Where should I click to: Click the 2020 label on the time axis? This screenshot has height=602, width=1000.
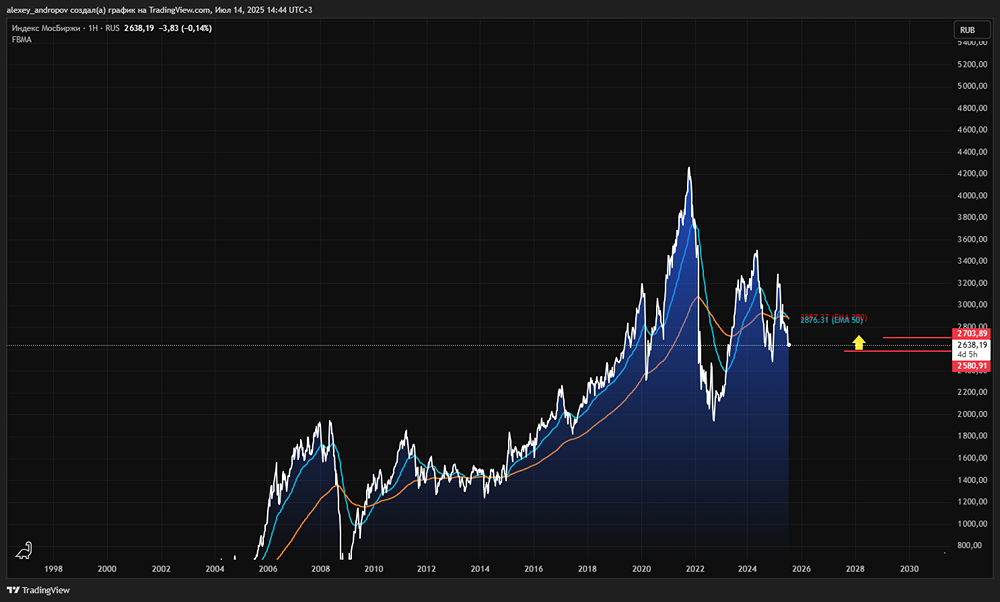click(x=641, y=569)
